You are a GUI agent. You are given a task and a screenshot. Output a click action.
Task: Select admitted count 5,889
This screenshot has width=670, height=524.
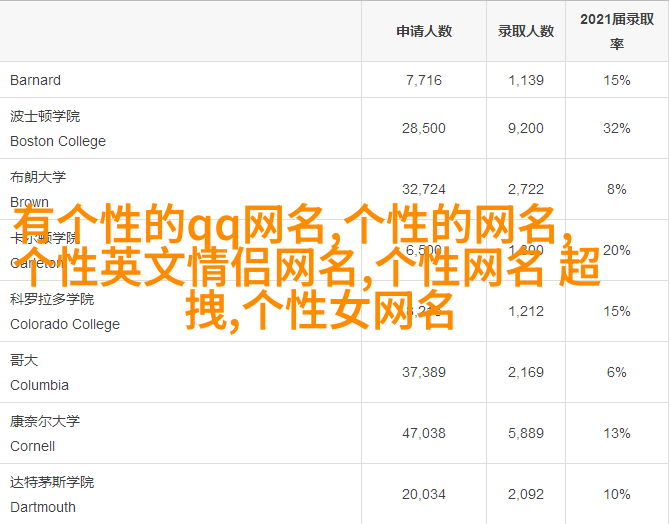point(526,433)
